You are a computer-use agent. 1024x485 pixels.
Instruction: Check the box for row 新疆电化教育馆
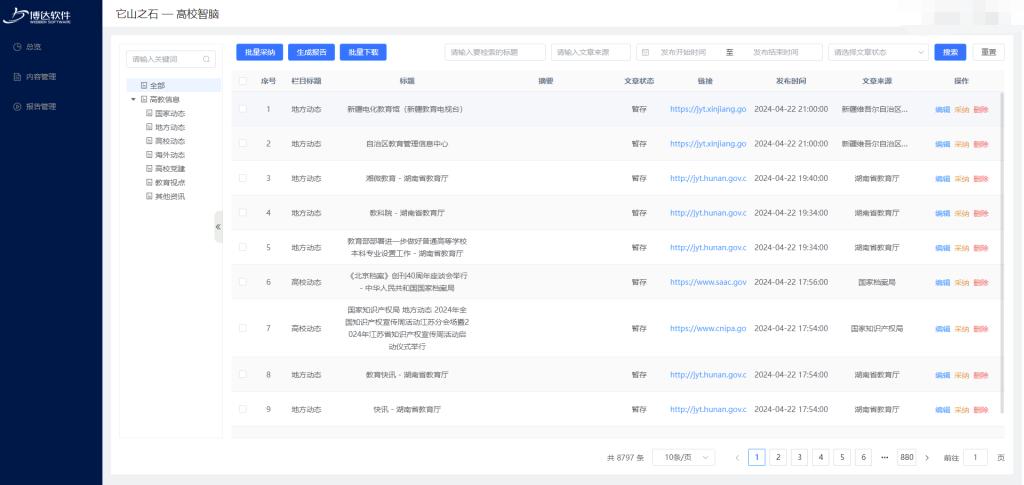click(x=243, y=109)
